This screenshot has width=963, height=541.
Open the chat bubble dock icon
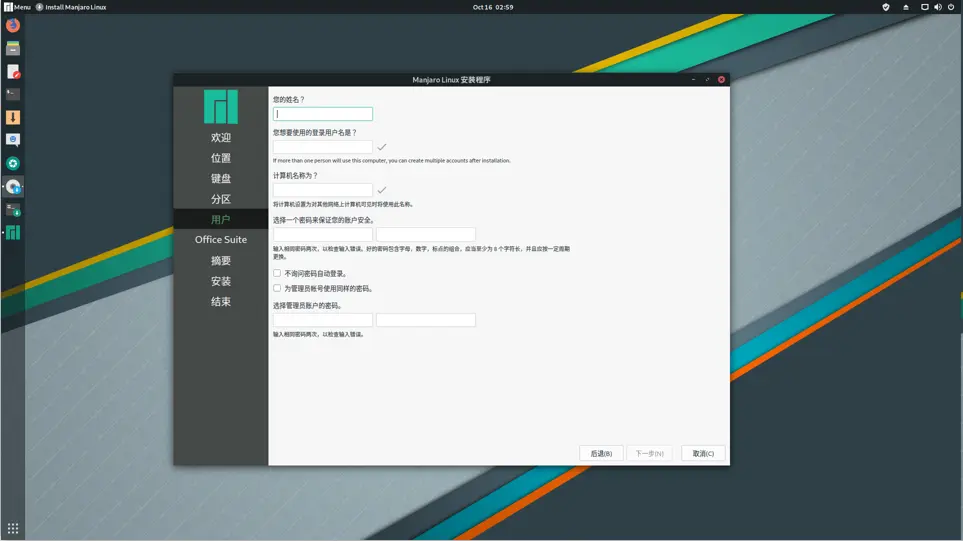click(13, 140)
